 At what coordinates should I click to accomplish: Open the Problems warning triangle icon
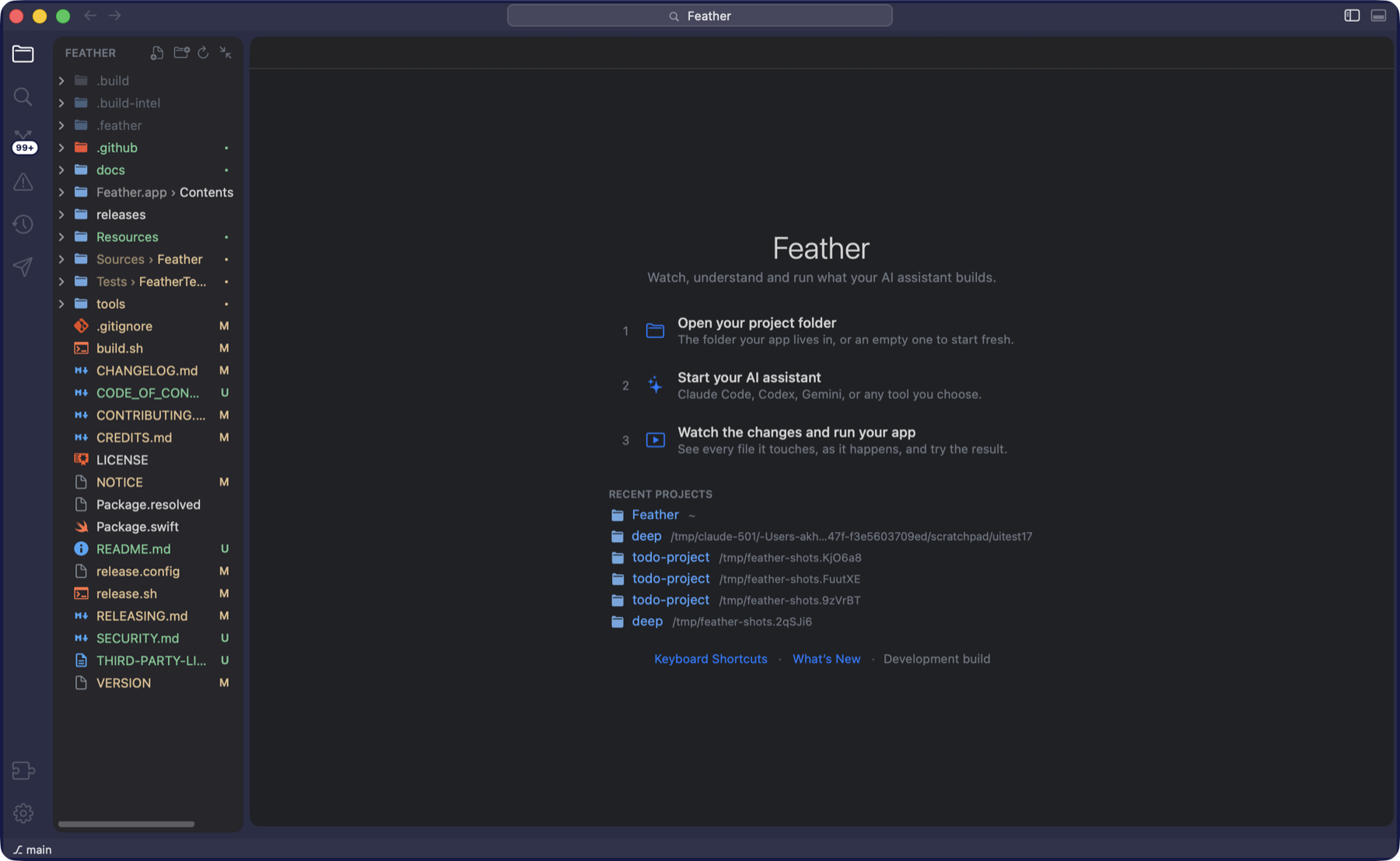pos(23,182)
